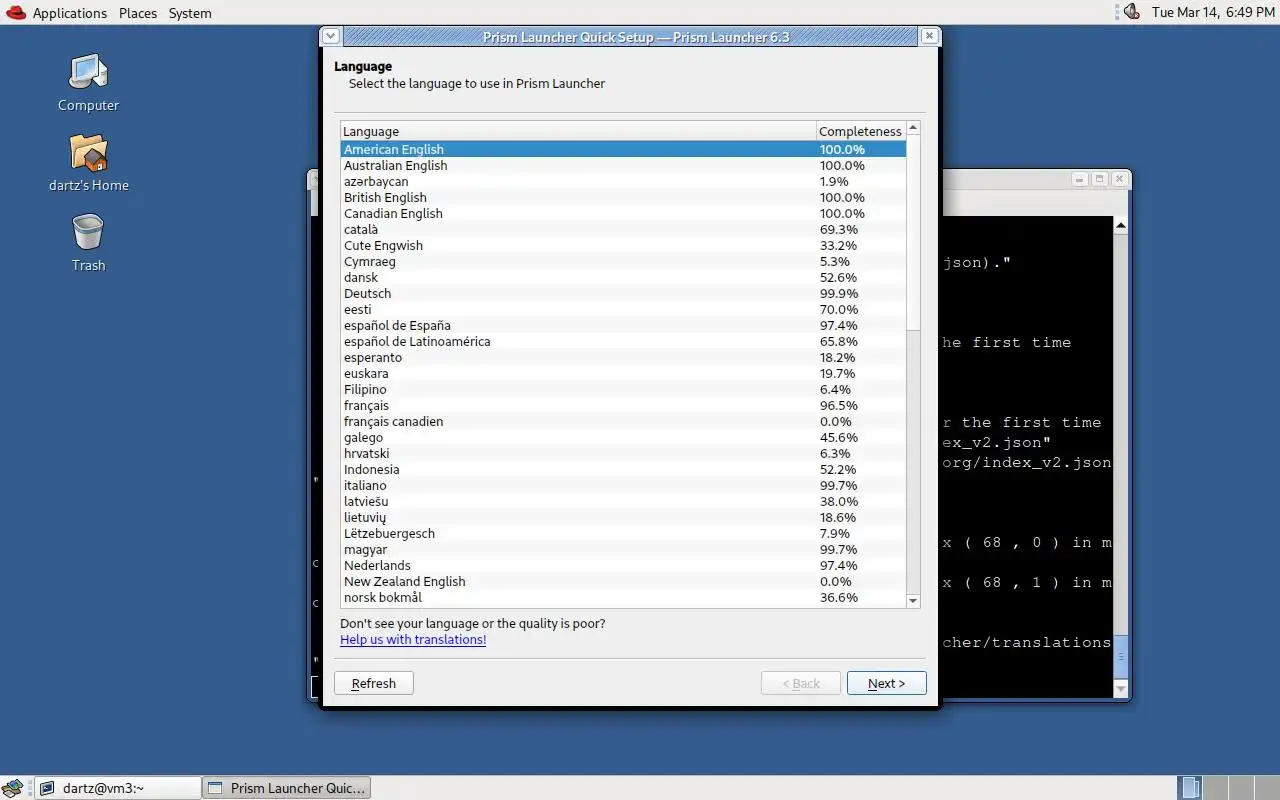1280x800 pixels.
Task: Switch to dartz@vm3 terminal taskbar item
Action: (x=118, y=788)
